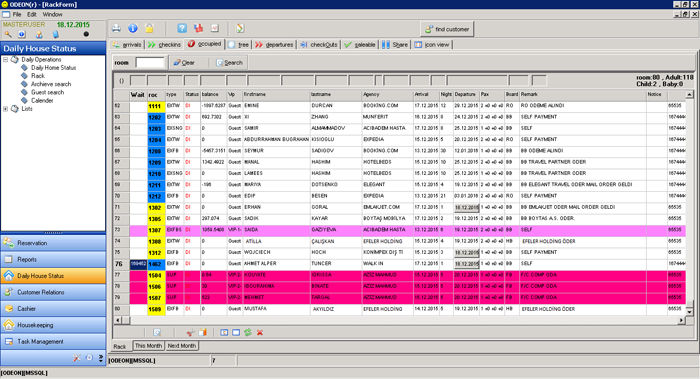Open the Reports sidebar section
This screenshot has width=700, height=379.
click(53, 259)
